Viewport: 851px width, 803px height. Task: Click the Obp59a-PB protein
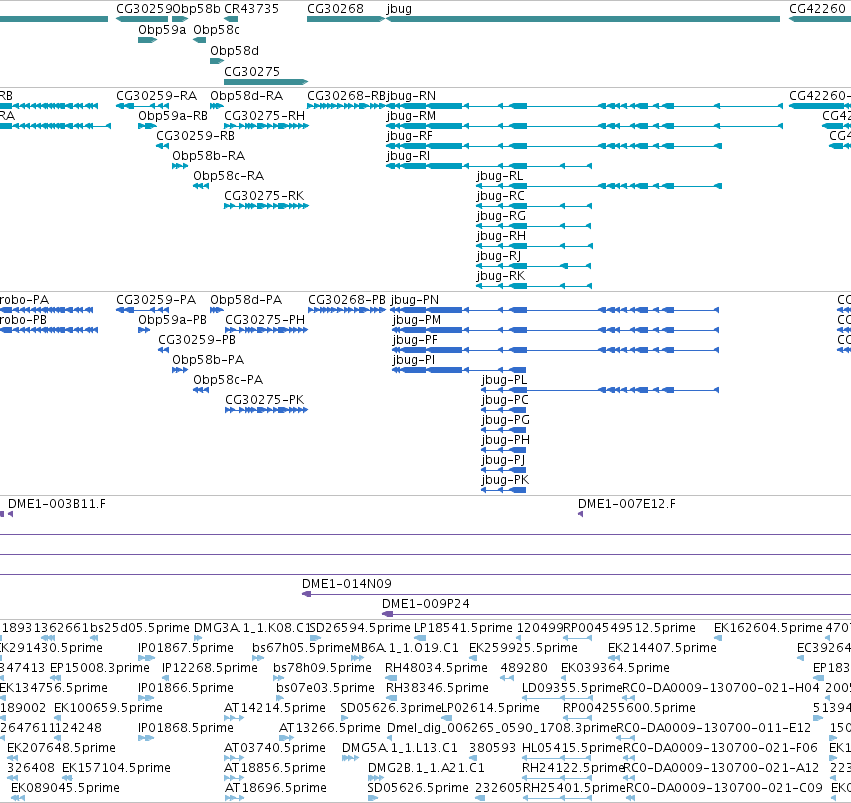tap(144, 330)
